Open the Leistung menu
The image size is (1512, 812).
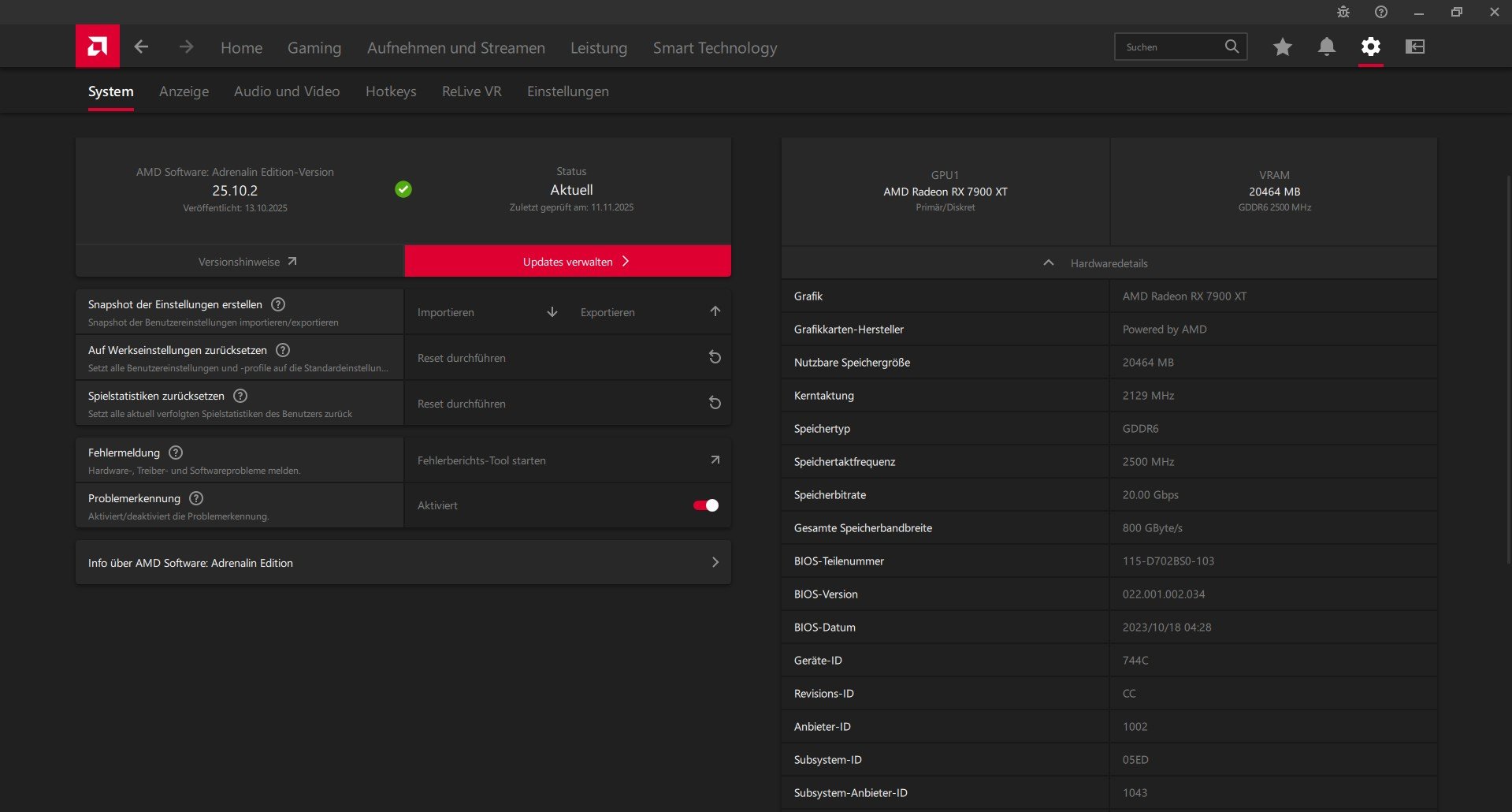point(599,48)
